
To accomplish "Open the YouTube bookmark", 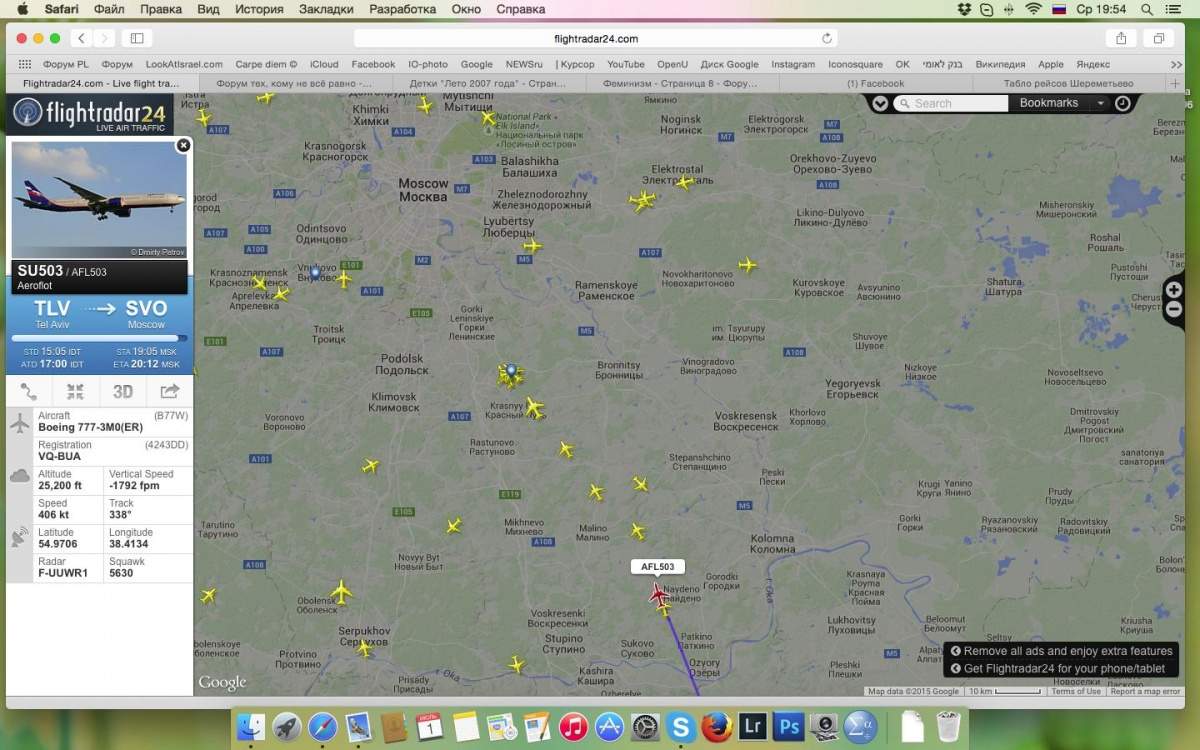I will click(x=626, y=64).
